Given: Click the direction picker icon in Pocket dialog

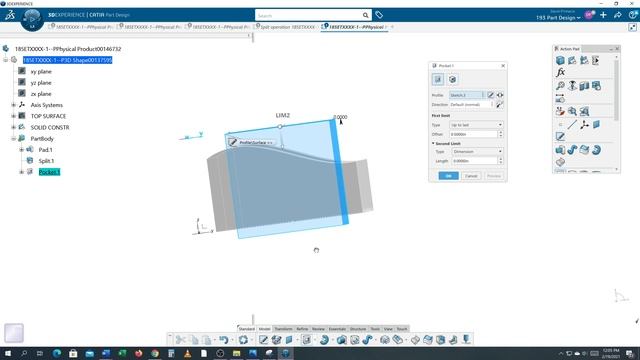Looking at the screenshot, I should (500, 105).
